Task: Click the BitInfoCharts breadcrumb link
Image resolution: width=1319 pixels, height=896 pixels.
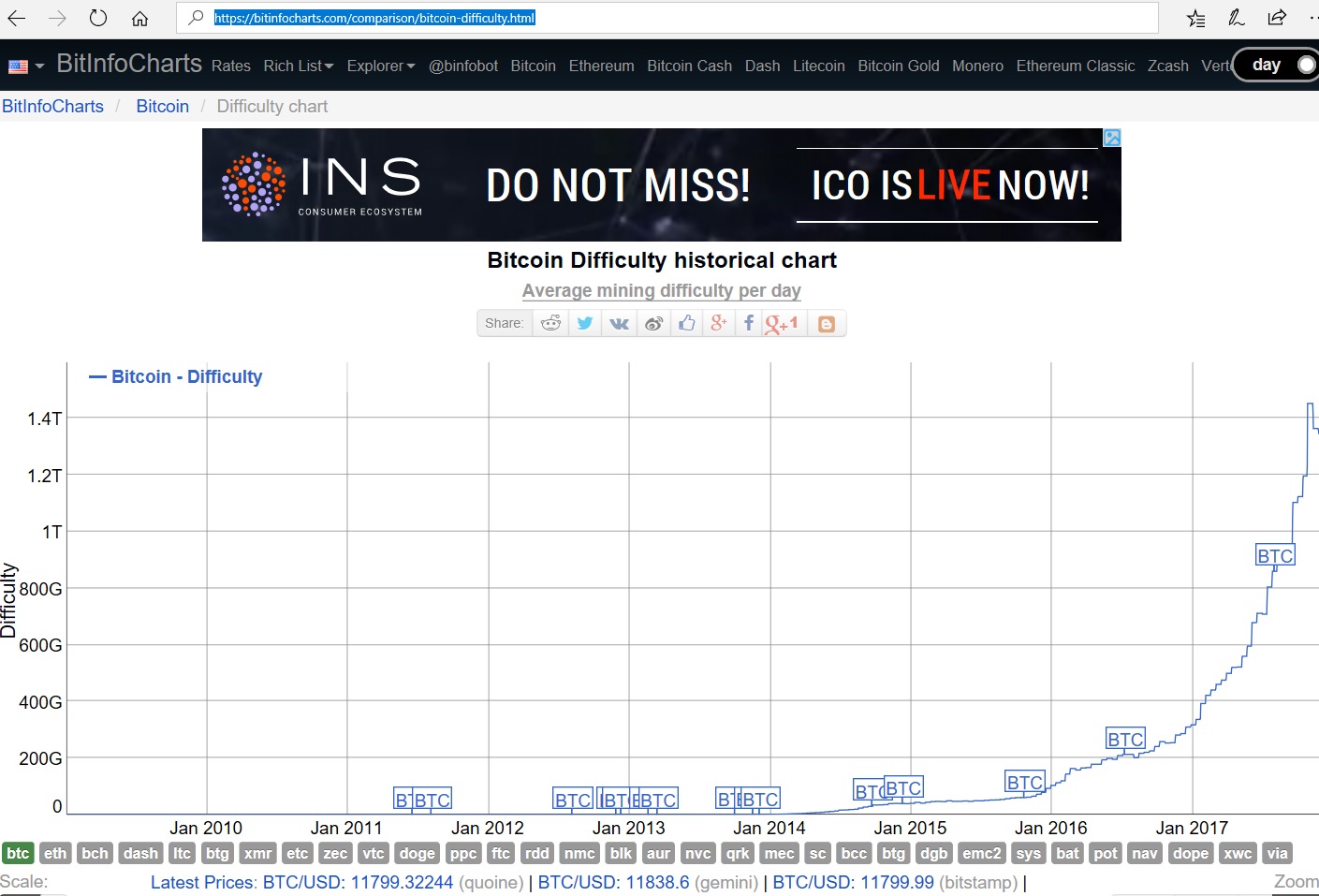Action: pos(52,106)
